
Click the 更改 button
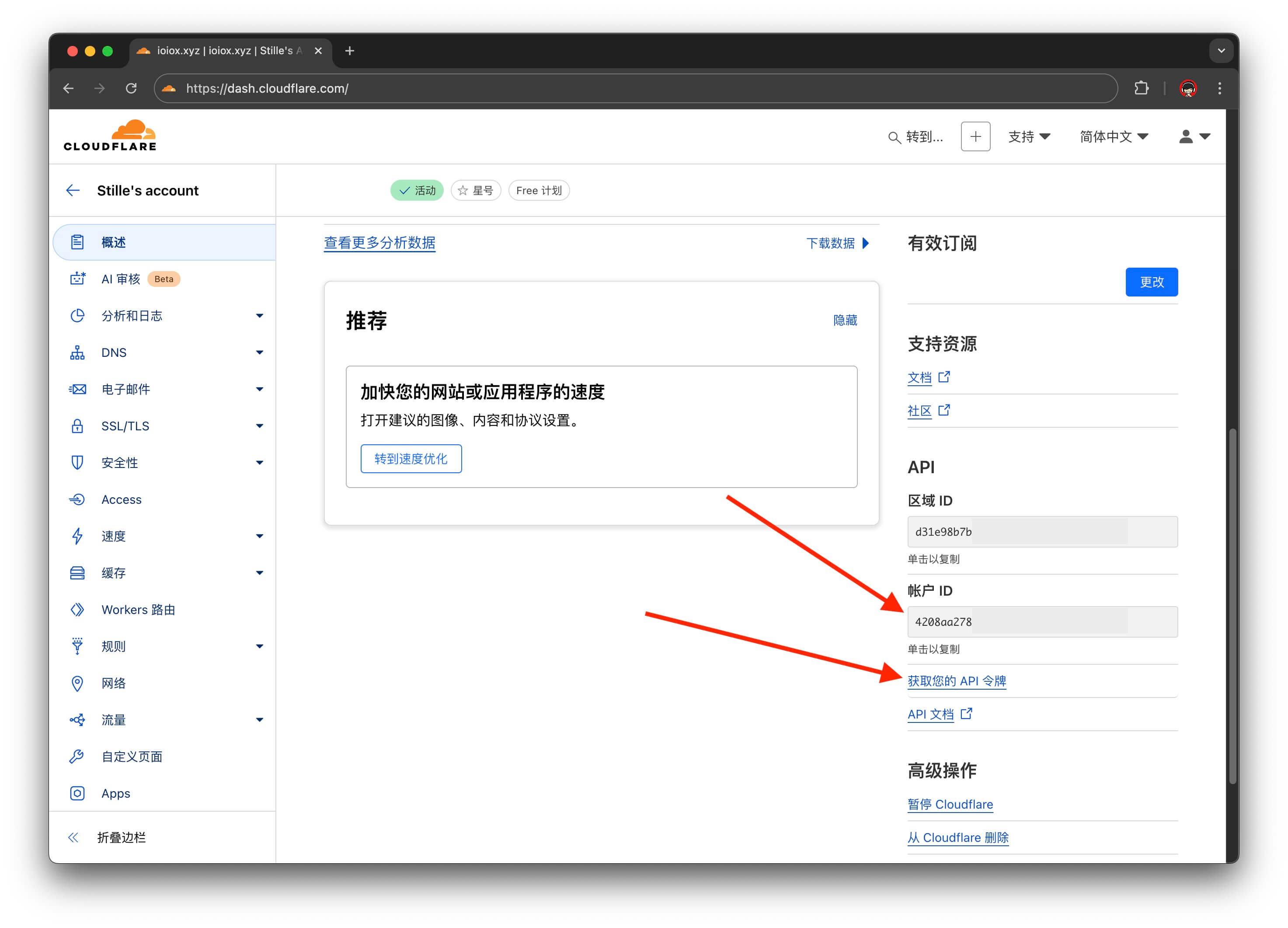click(x=1151, y=282)
